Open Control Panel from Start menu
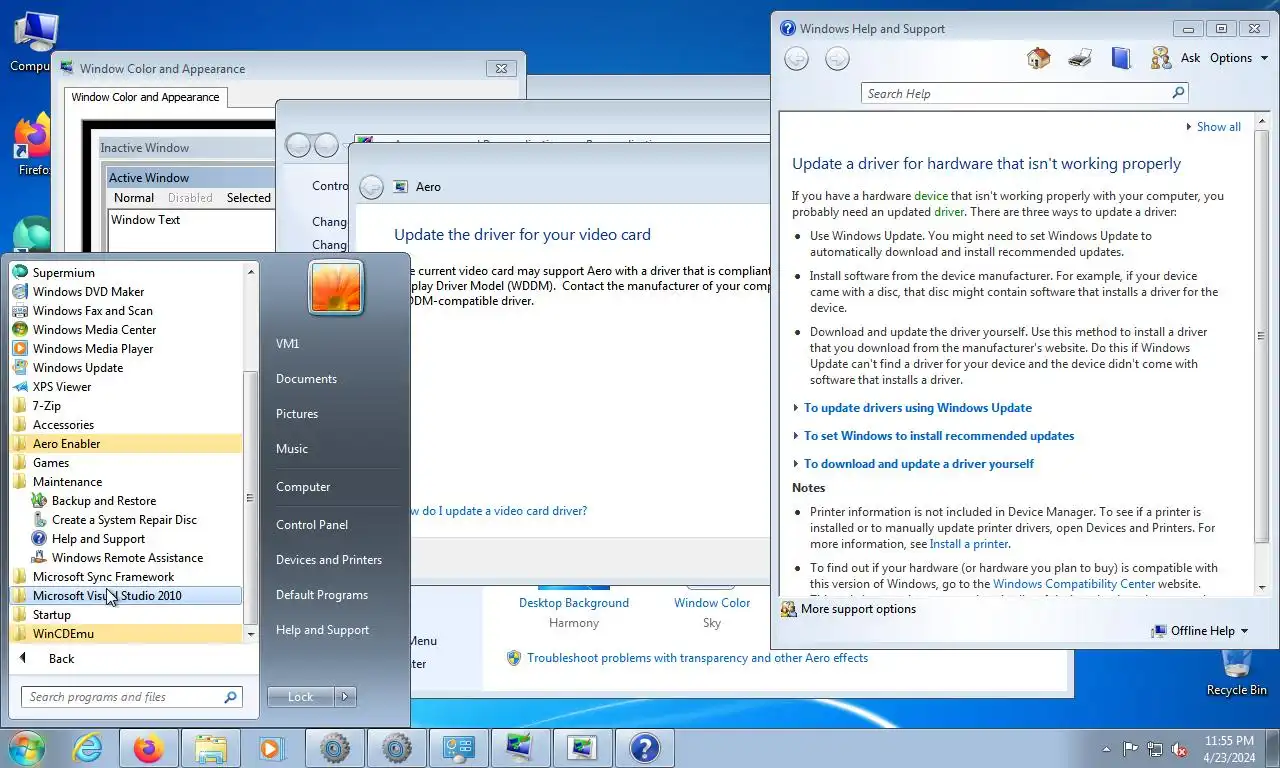This screenshot has width=1280, height=768. point(312,525)
